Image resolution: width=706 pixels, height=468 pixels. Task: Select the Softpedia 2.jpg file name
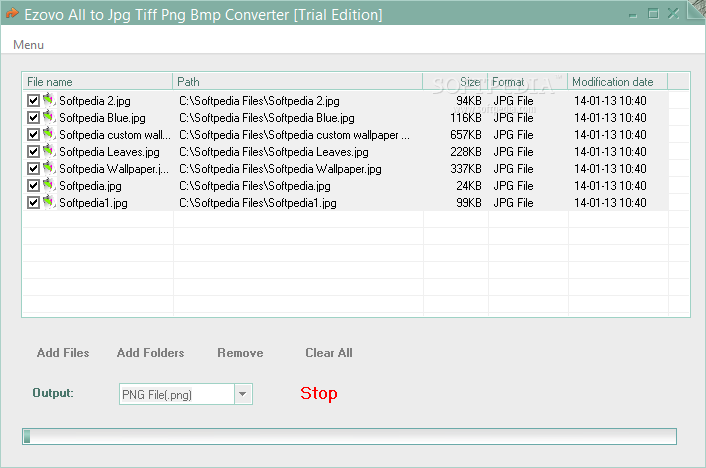[95, 100]
